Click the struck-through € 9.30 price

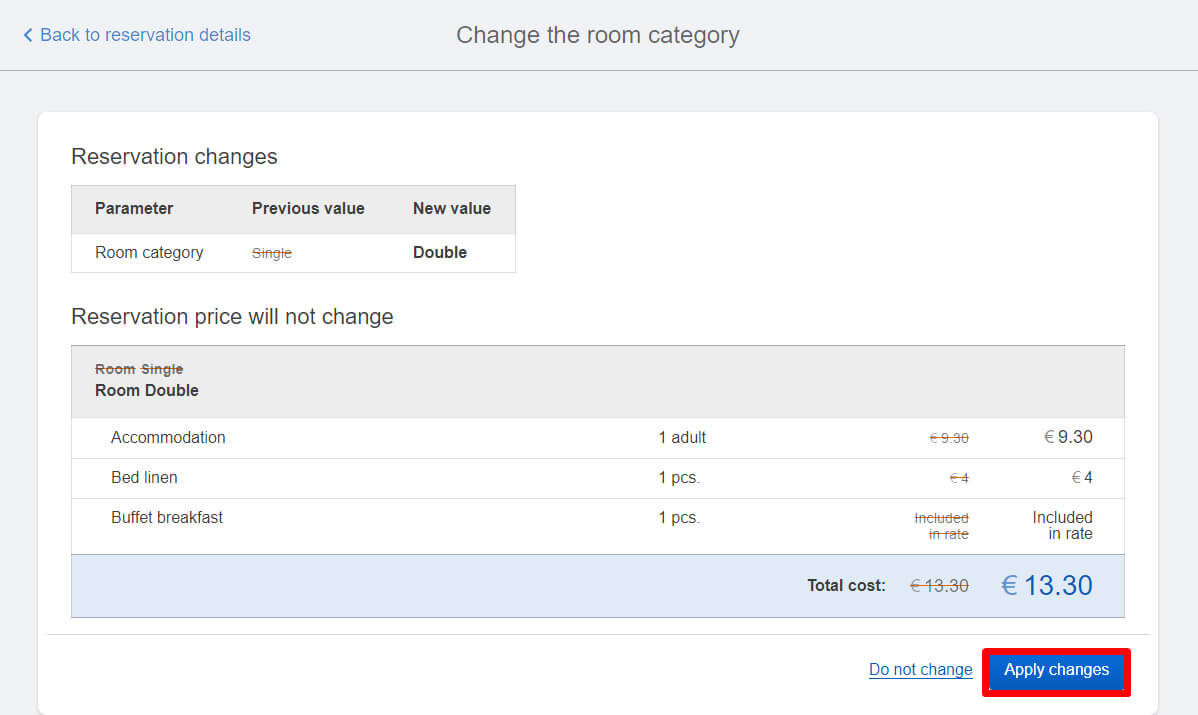[x=949, y=438]
